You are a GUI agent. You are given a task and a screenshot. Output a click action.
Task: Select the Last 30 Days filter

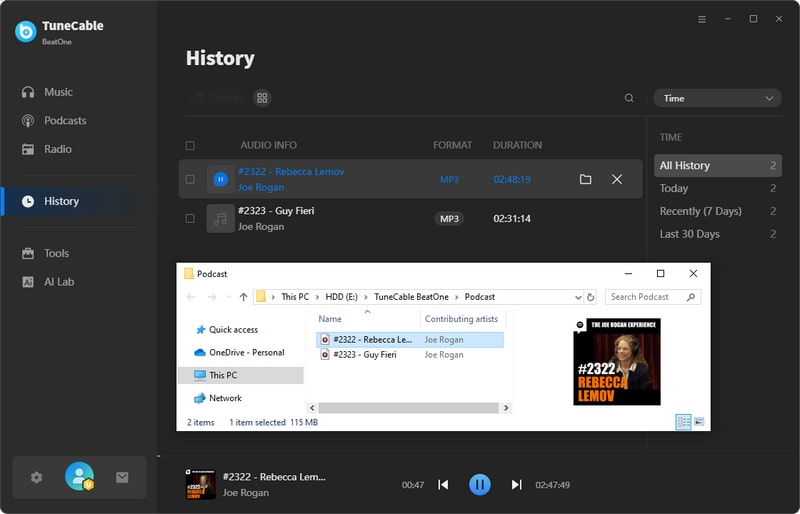click(717, 234)
